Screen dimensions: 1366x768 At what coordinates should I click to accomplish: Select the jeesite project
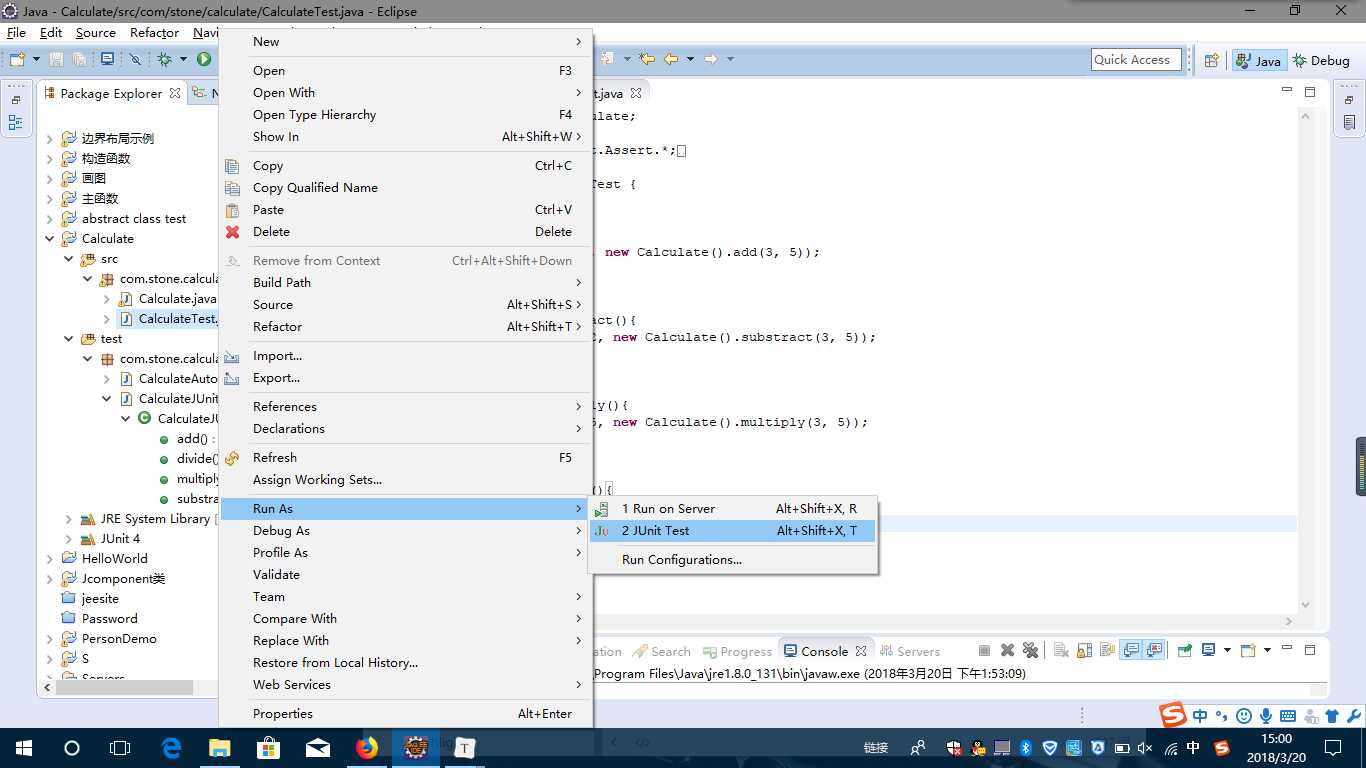click(90, 599)
